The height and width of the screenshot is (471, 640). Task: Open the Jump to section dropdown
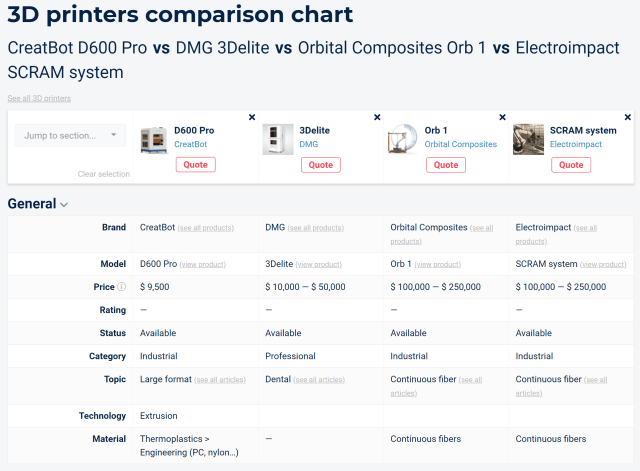[x=70, y=135]
